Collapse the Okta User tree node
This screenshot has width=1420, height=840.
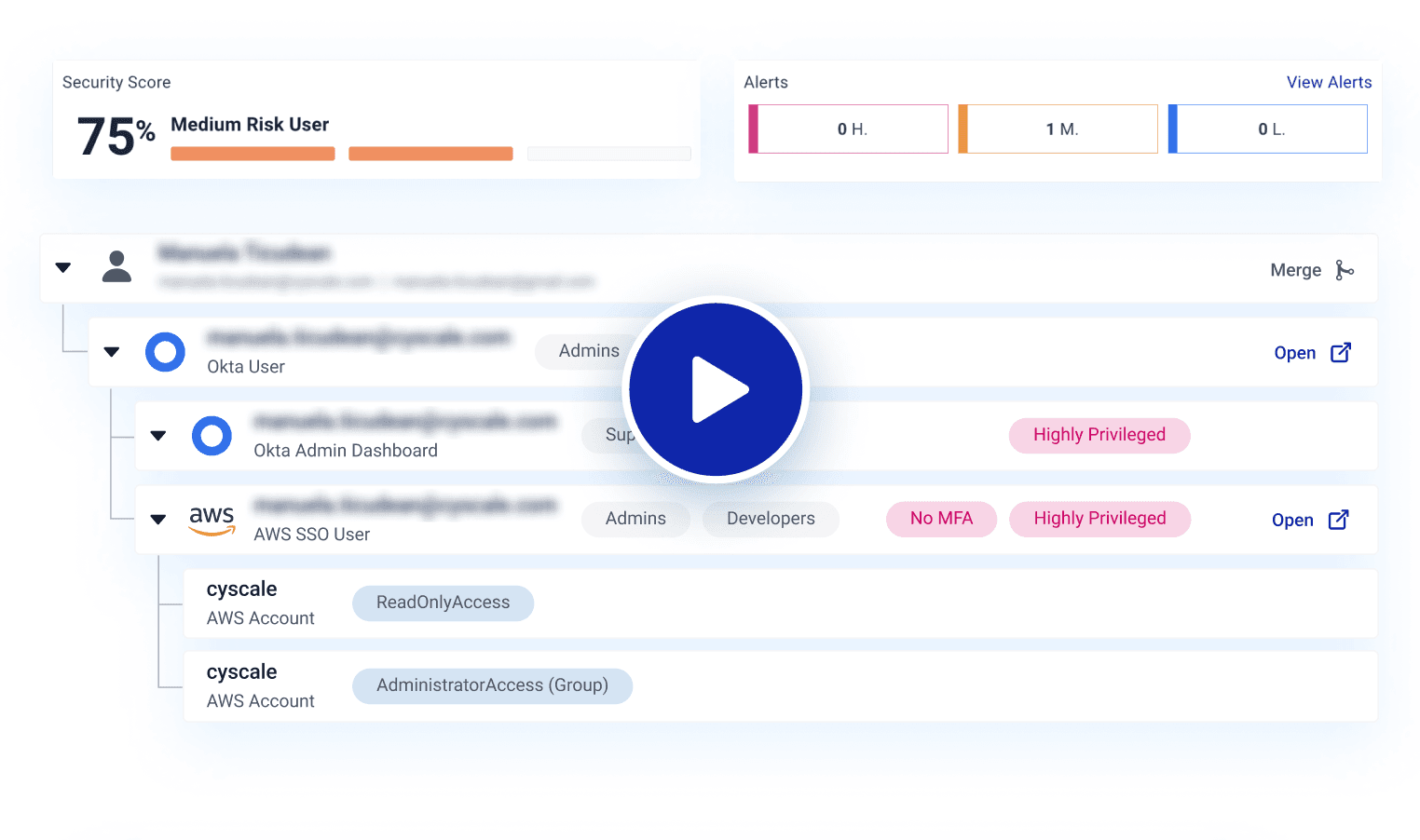click(x=112, y=352)
